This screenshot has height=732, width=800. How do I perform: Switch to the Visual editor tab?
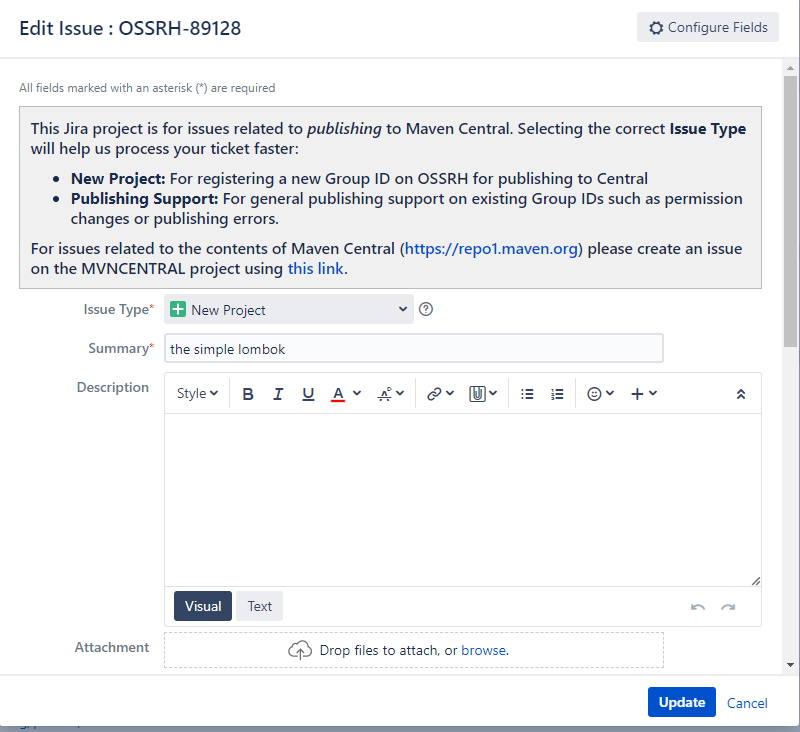(203, 606)
